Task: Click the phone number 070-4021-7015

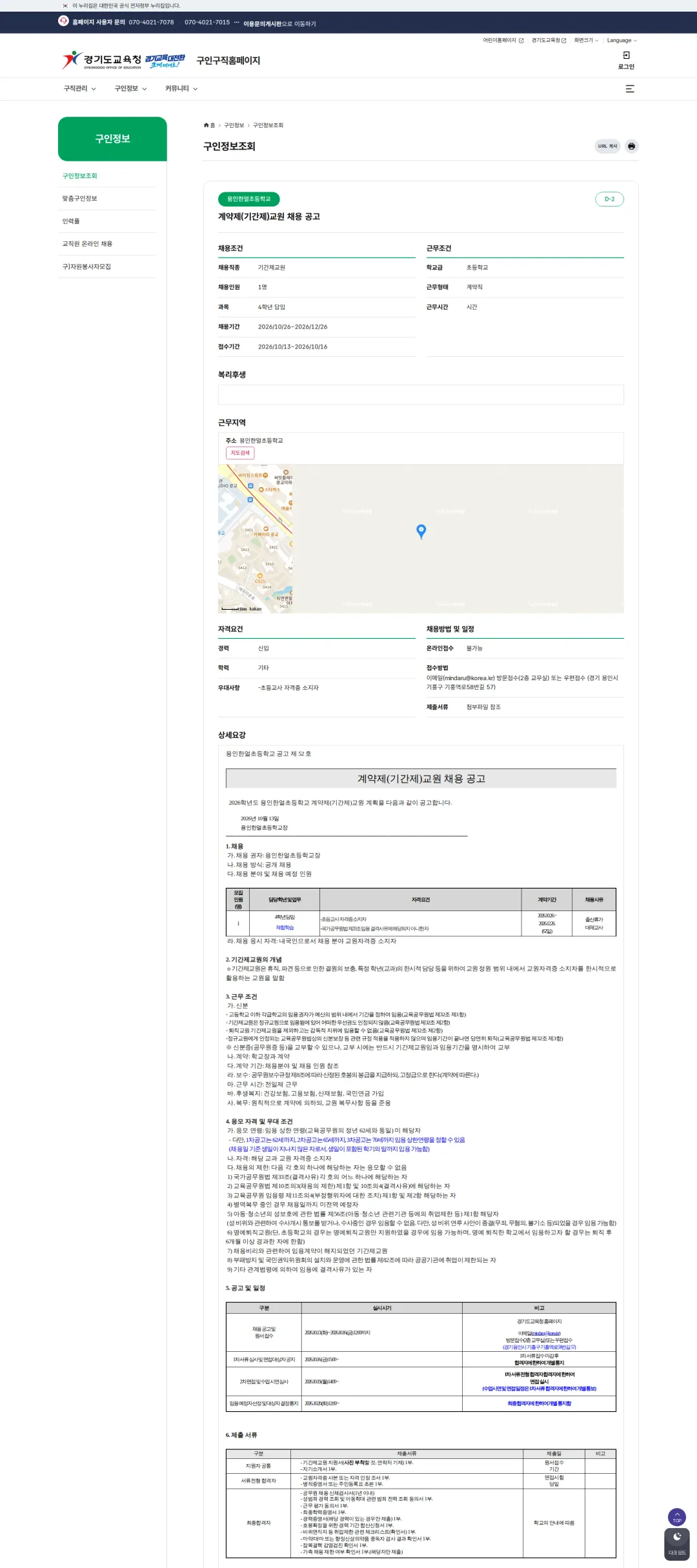Action: (x=207, y=22)
